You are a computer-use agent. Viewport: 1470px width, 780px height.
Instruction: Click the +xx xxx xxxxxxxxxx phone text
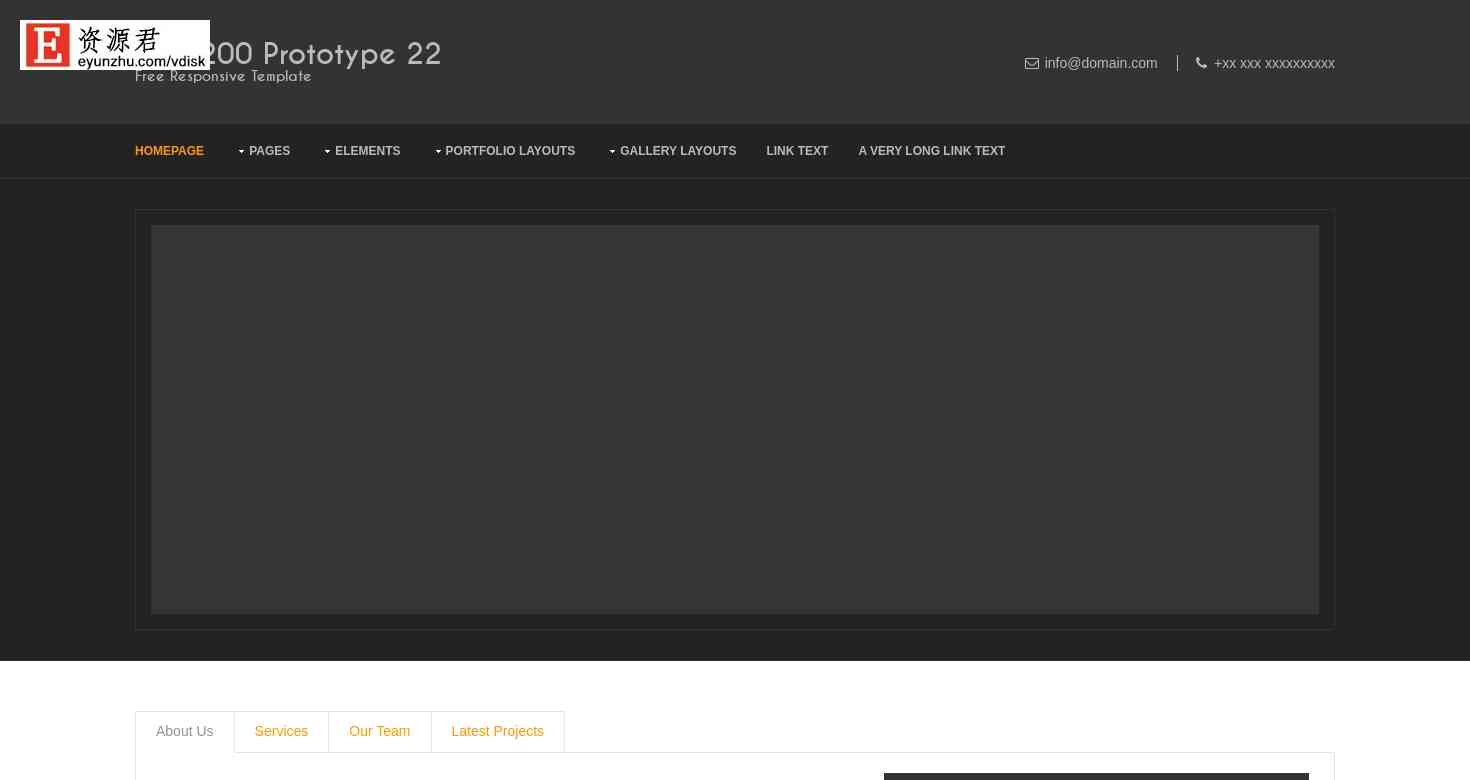(x=1274, y=63)
